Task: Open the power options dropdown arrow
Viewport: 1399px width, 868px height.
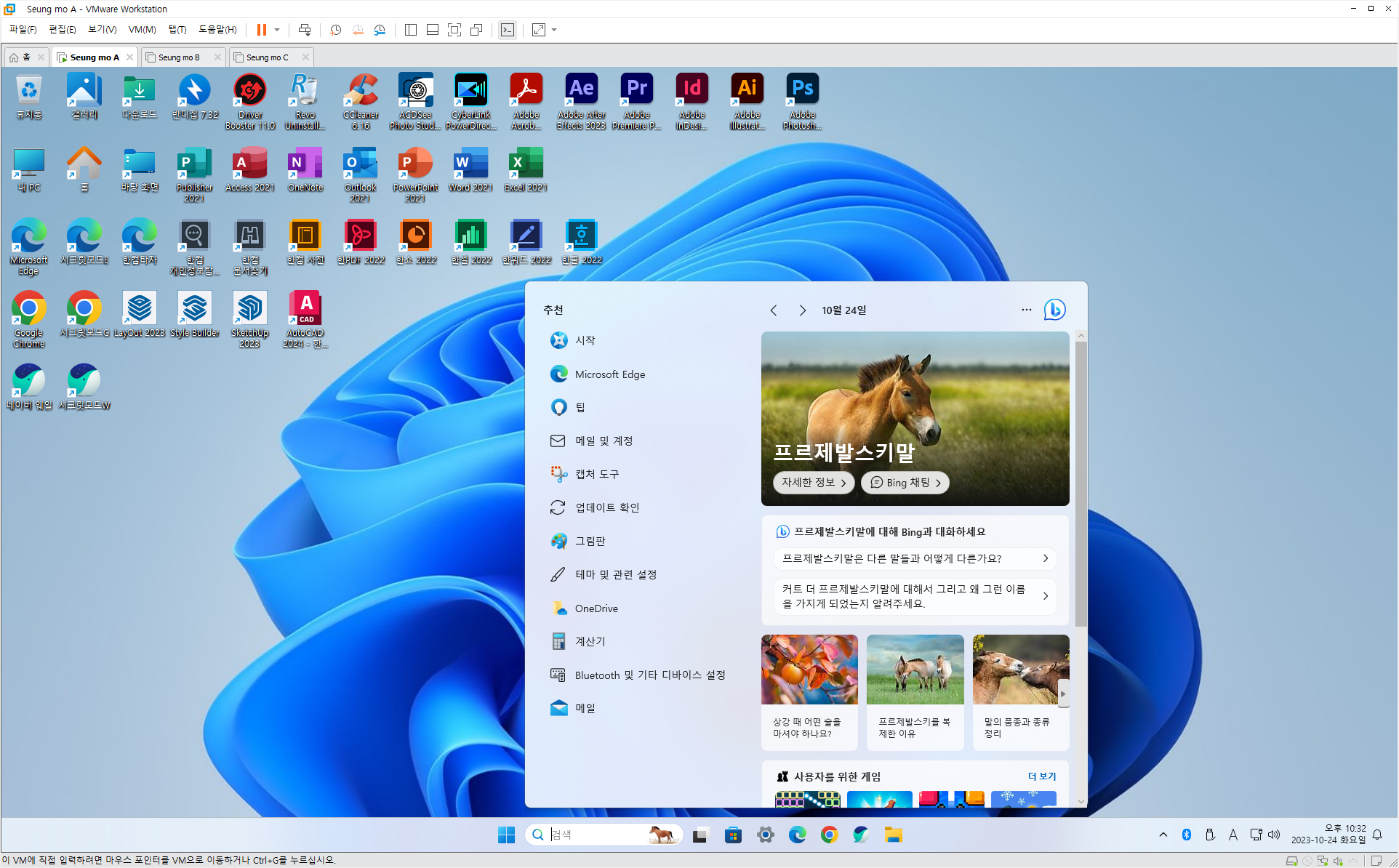Action: [277, 30]
